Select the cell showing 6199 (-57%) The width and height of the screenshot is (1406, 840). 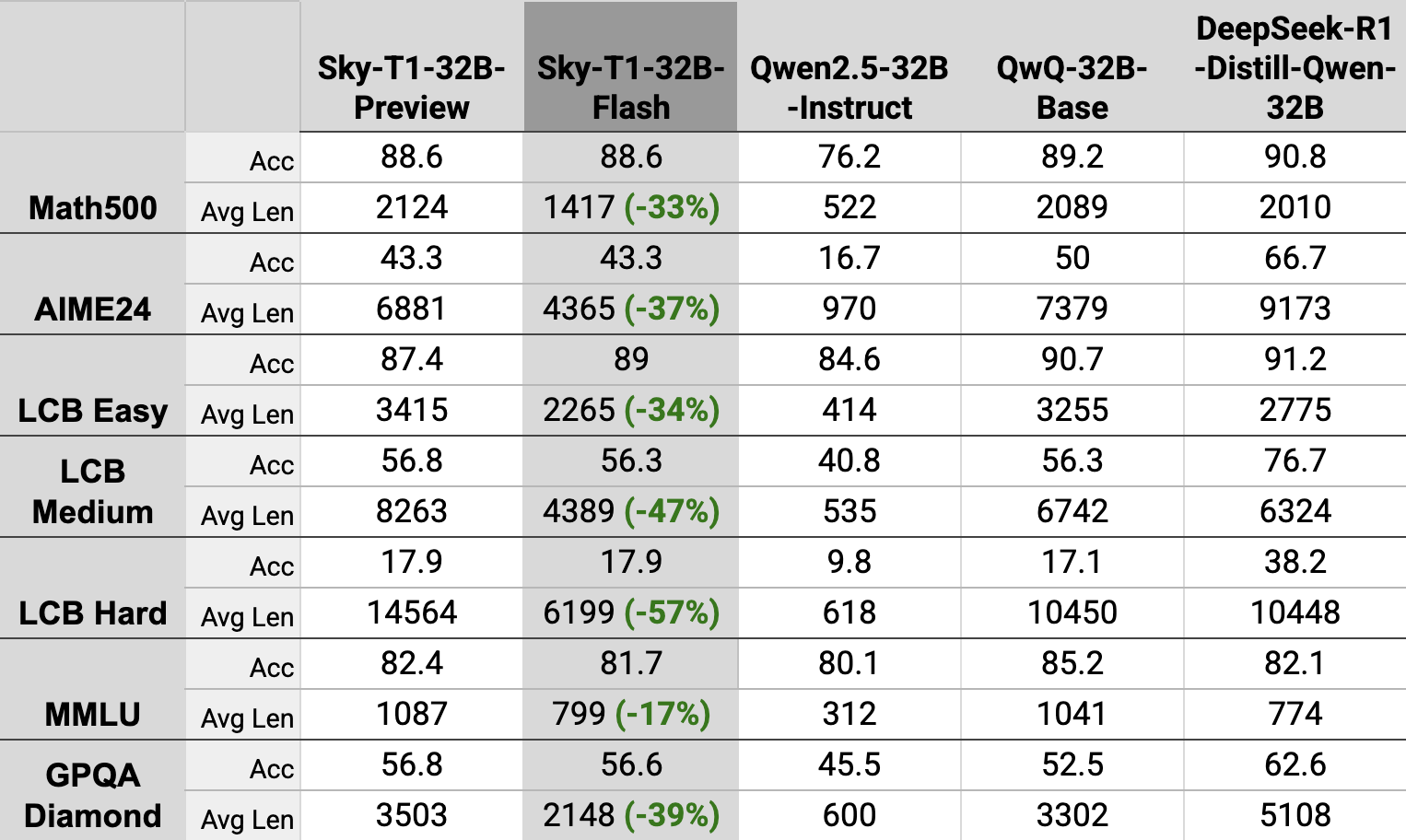point(630,612)
